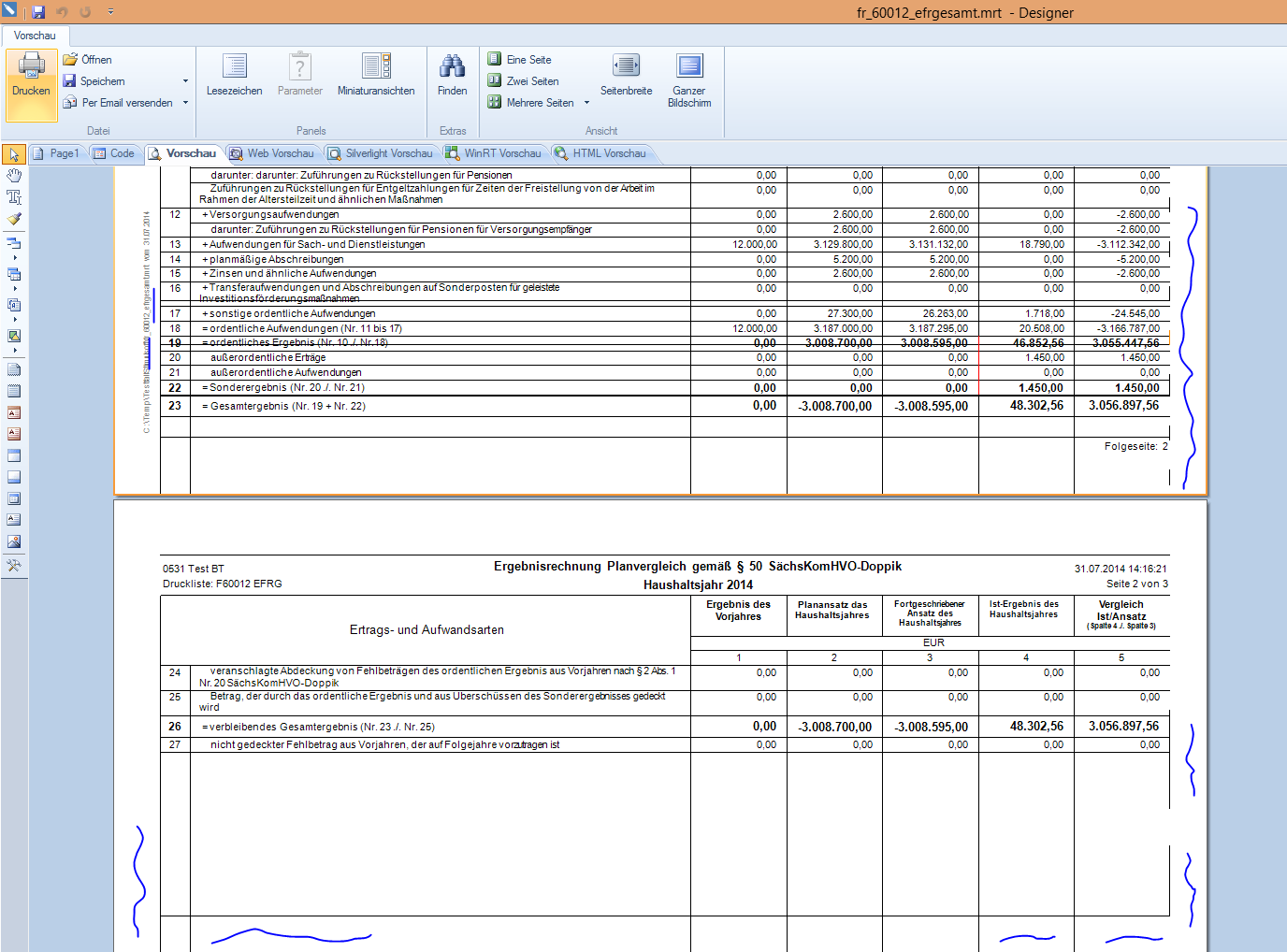Switch view to Mehrere Seiten
Screen dimensions: 1287x952
point(531,103)
